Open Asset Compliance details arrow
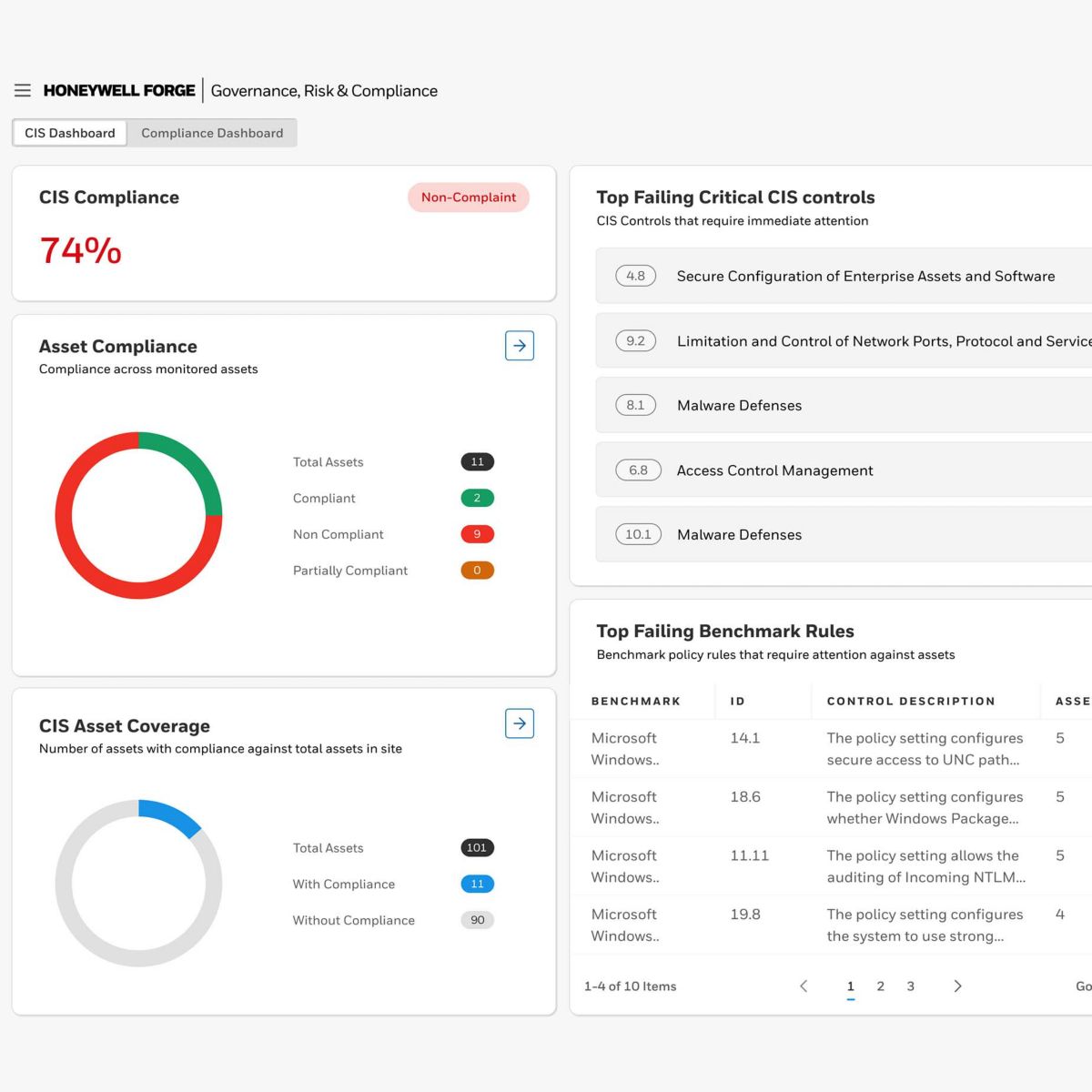 coord(520,346)
